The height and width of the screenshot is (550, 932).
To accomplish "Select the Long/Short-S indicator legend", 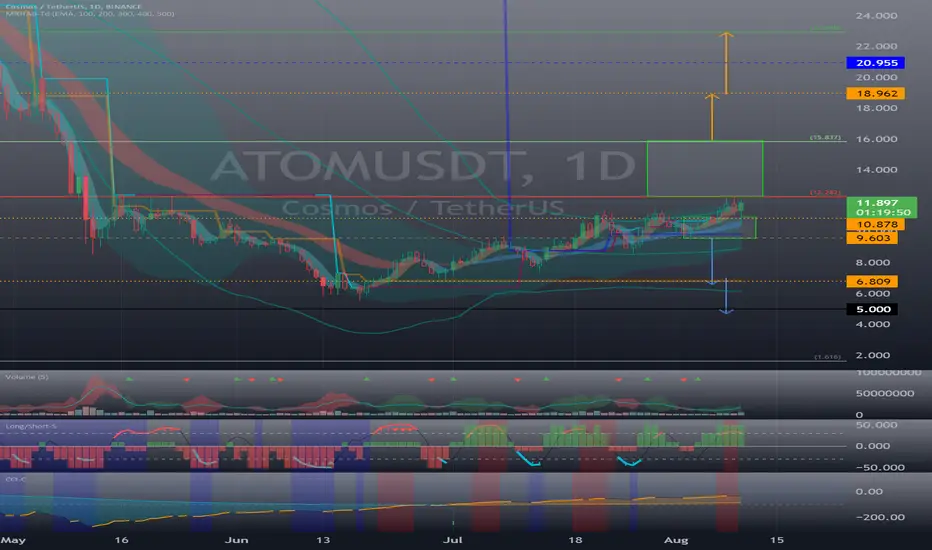I will pos(31,426).
